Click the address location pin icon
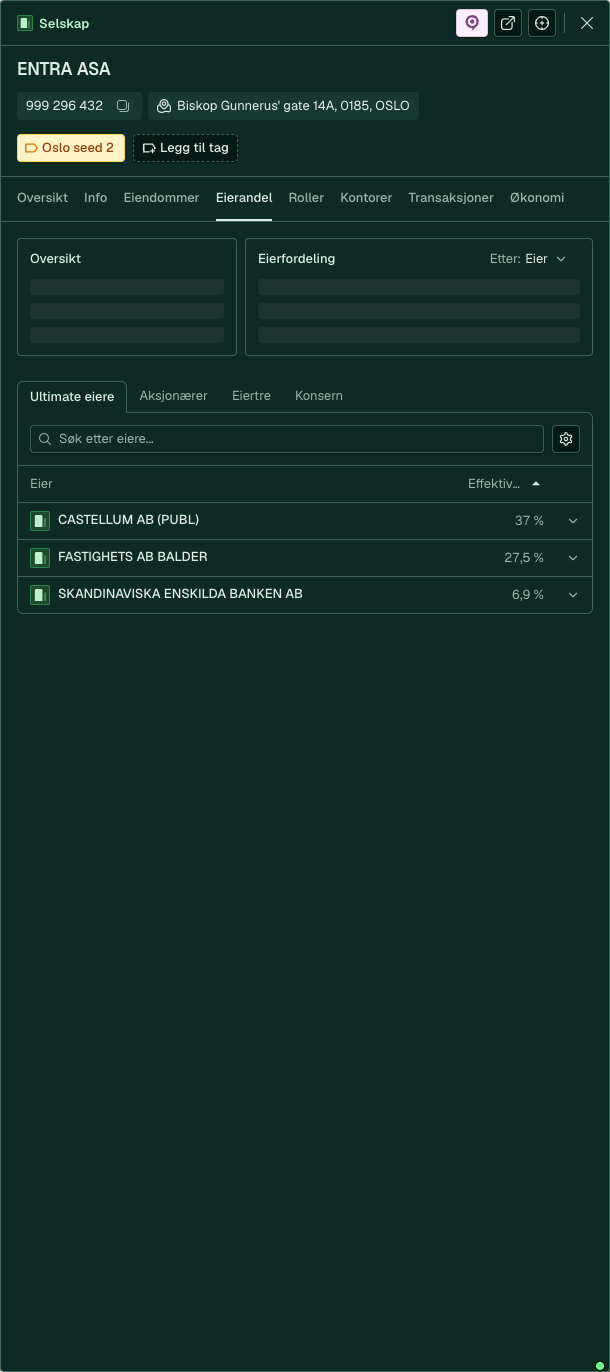This screenshot has width=610, height=1372. coord(164,105)
